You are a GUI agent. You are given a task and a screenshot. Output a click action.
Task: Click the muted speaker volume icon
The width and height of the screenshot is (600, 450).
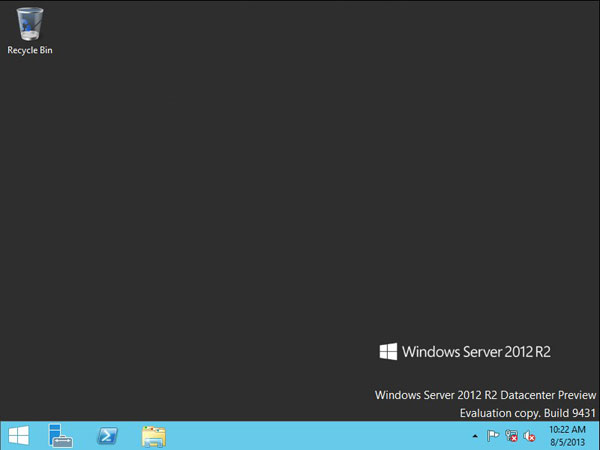(529, 436)
